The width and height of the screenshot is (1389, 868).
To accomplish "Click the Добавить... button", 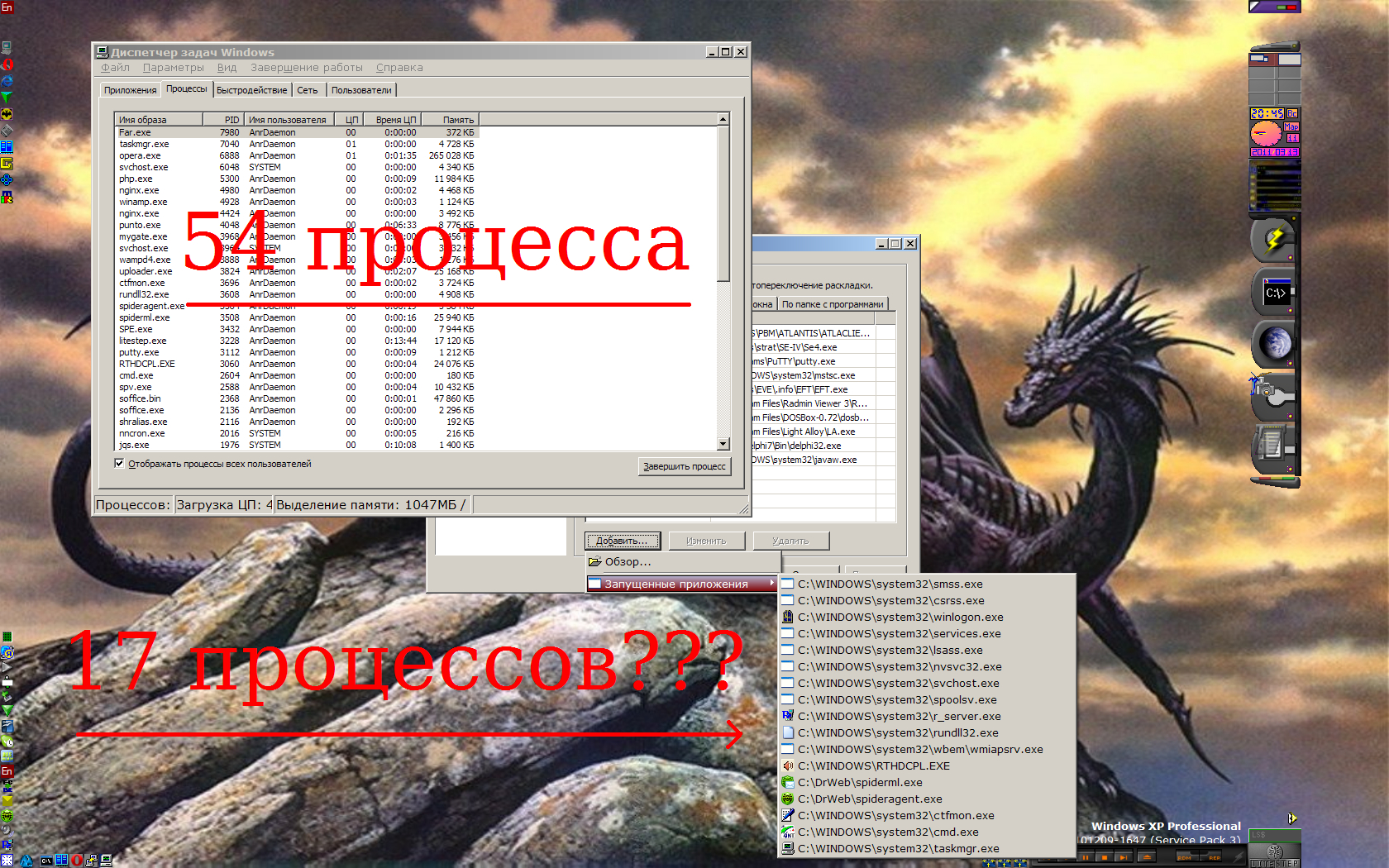I will (623, 541).
